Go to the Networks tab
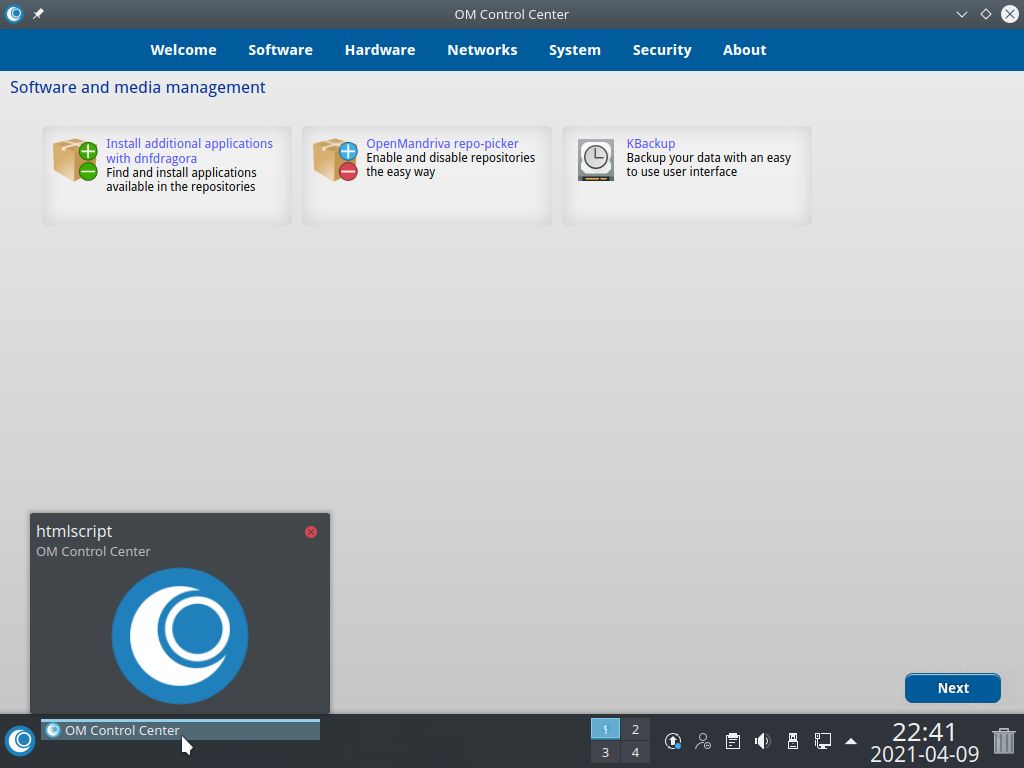 tap(482, 50)
